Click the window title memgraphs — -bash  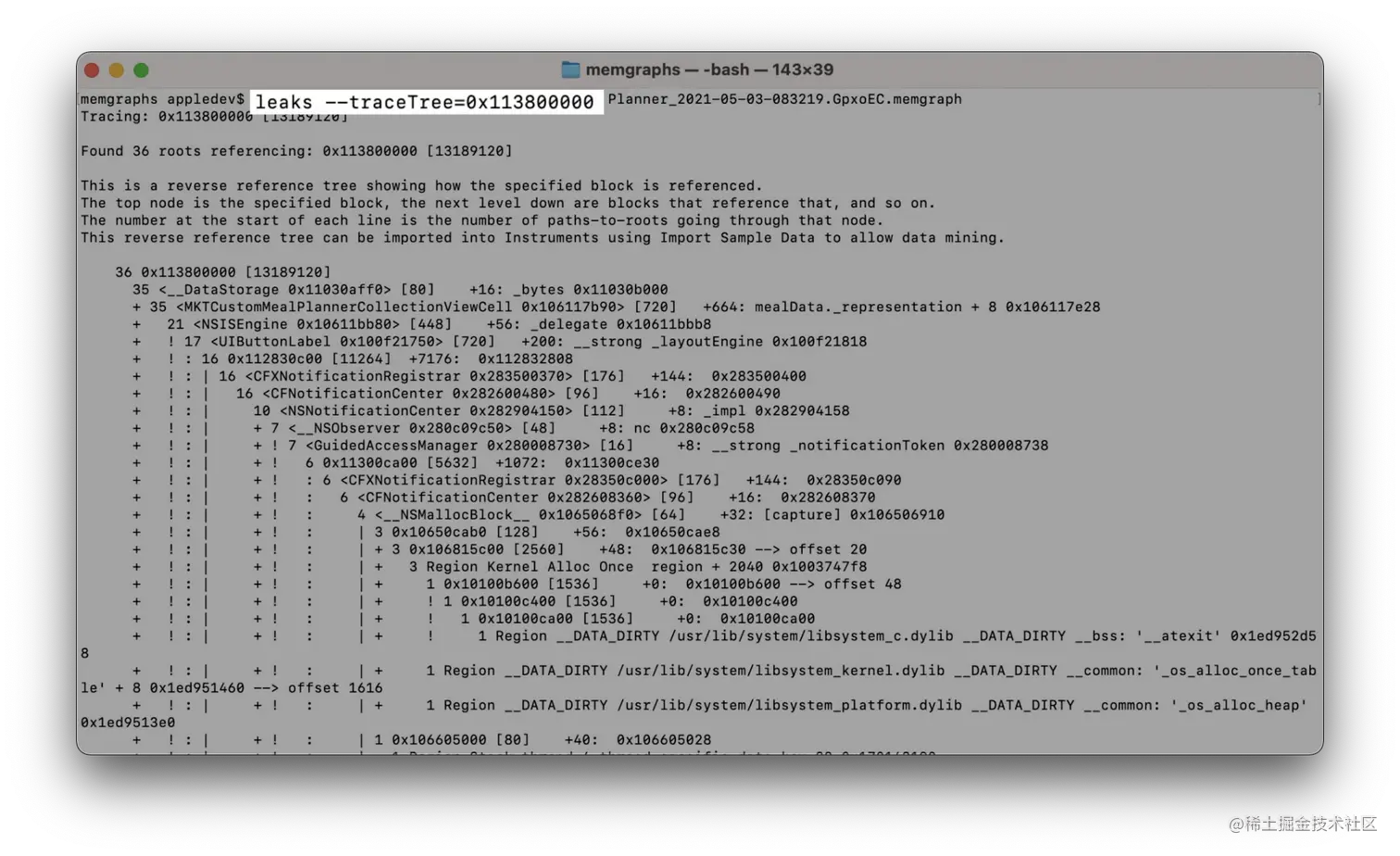(x=709, y=69)
